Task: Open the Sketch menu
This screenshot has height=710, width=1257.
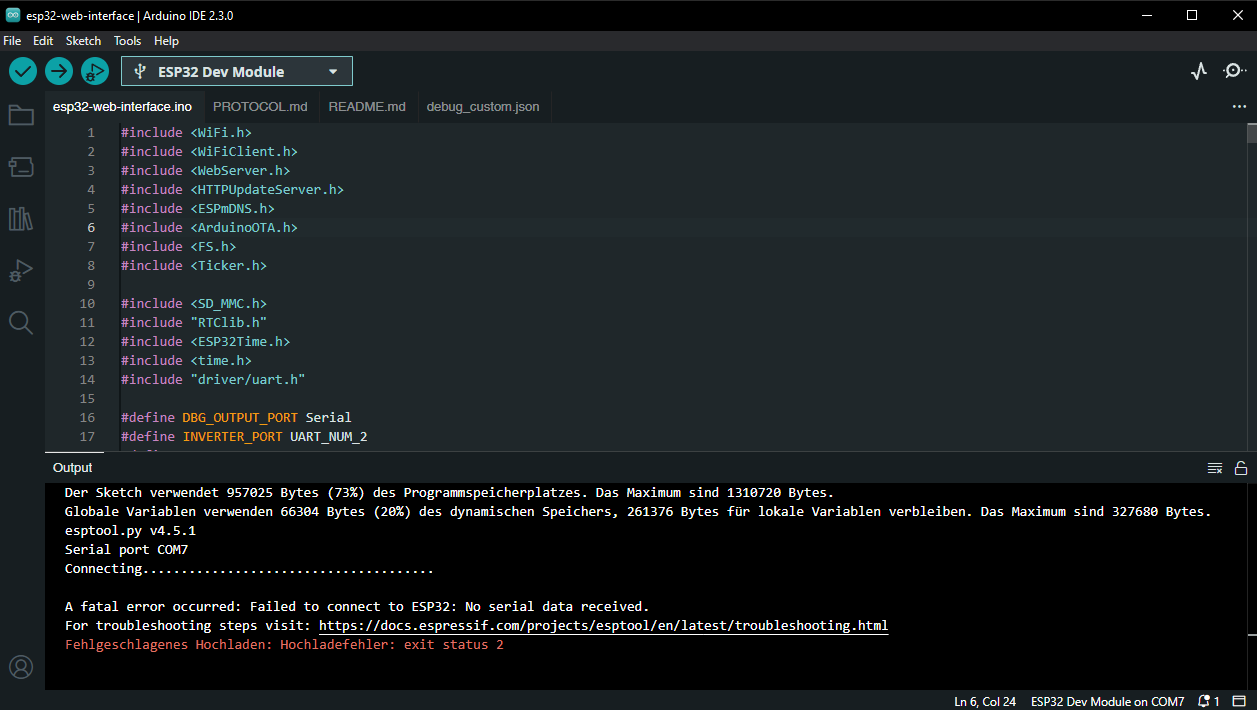Action: [x=83, y=41]
